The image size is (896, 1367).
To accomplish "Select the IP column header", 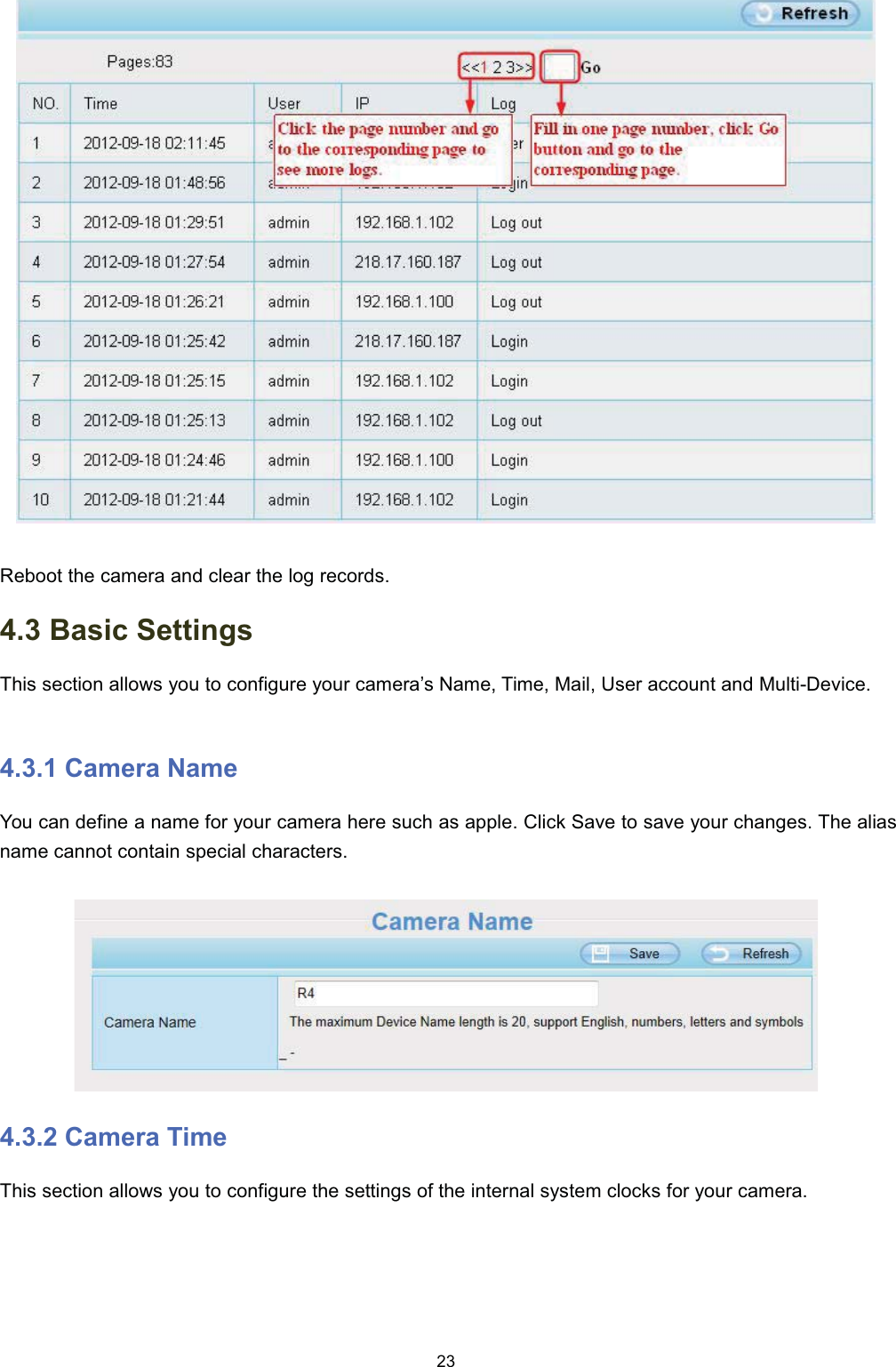I will (362, 104).
